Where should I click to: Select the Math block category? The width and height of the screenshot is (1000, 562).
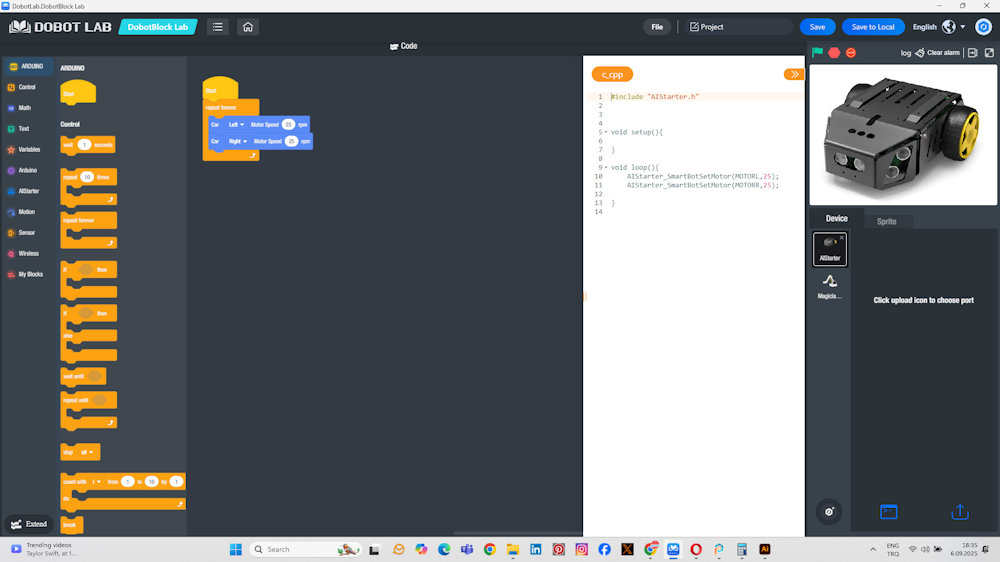tap(19, 108)
